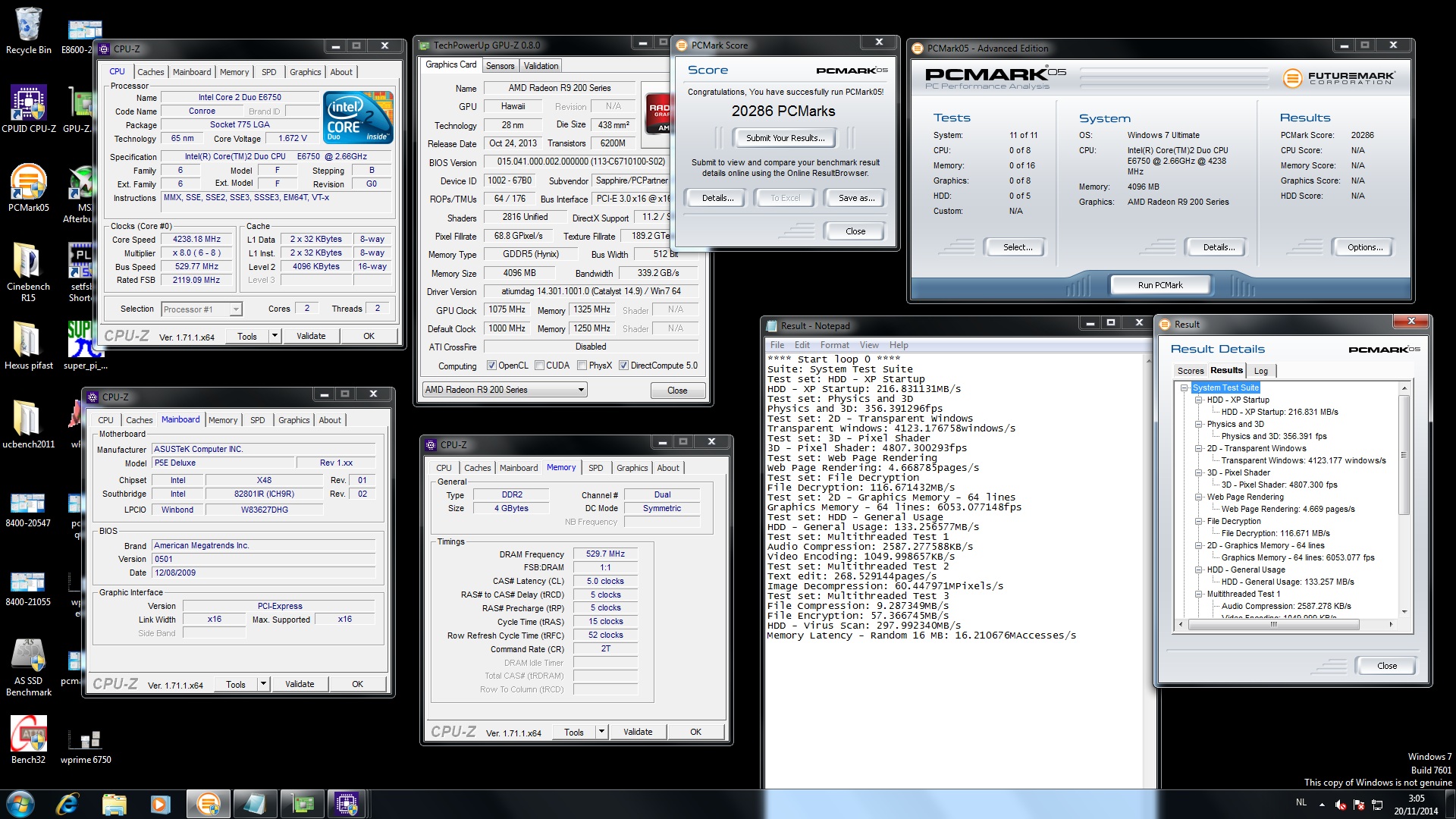
Task: Open the Scores tab in Result Details
Action: (1190, 371)
